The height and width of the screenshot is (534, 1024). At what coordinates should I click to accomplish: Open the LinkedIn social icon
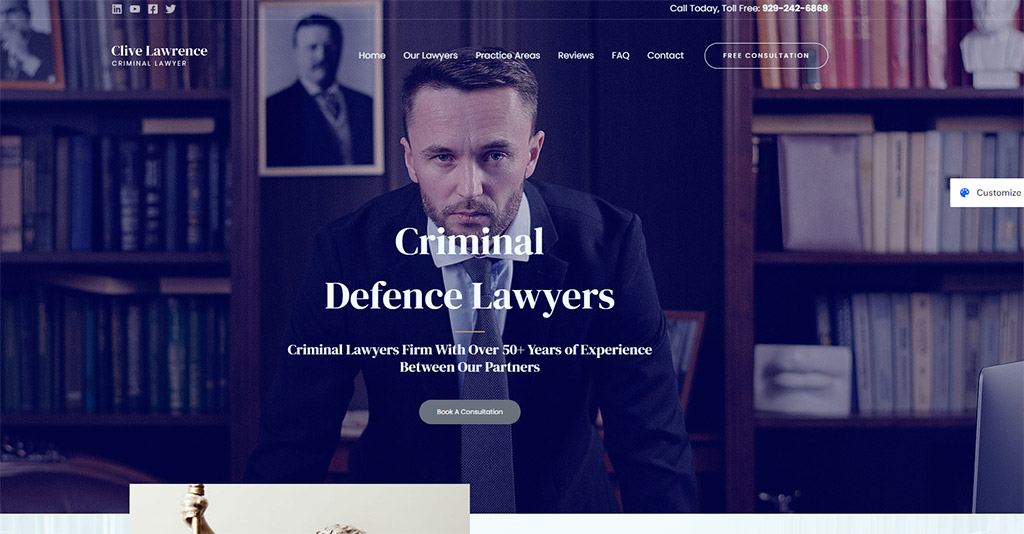(117, 8)
